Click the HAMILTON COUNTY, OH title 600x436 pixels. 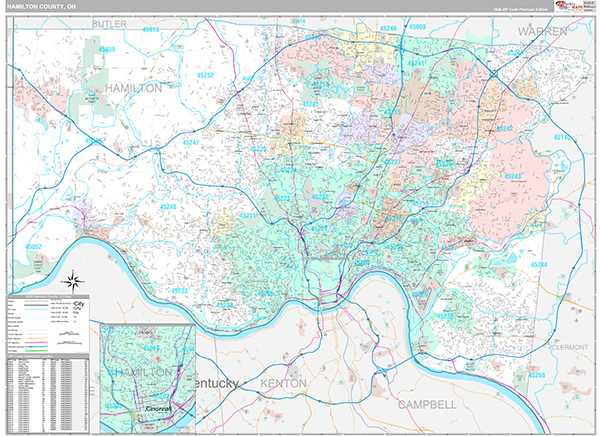[x=44, y=8]
